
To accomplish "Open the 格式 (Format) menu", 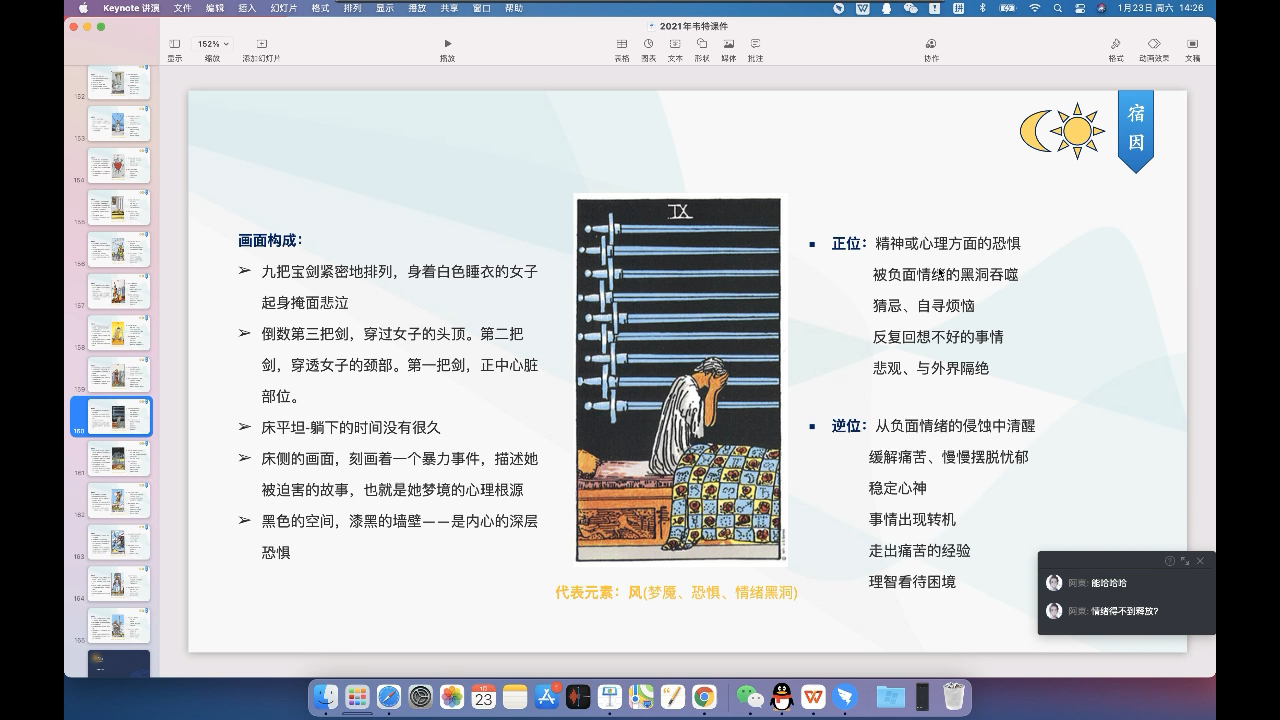I will (320, 8).
